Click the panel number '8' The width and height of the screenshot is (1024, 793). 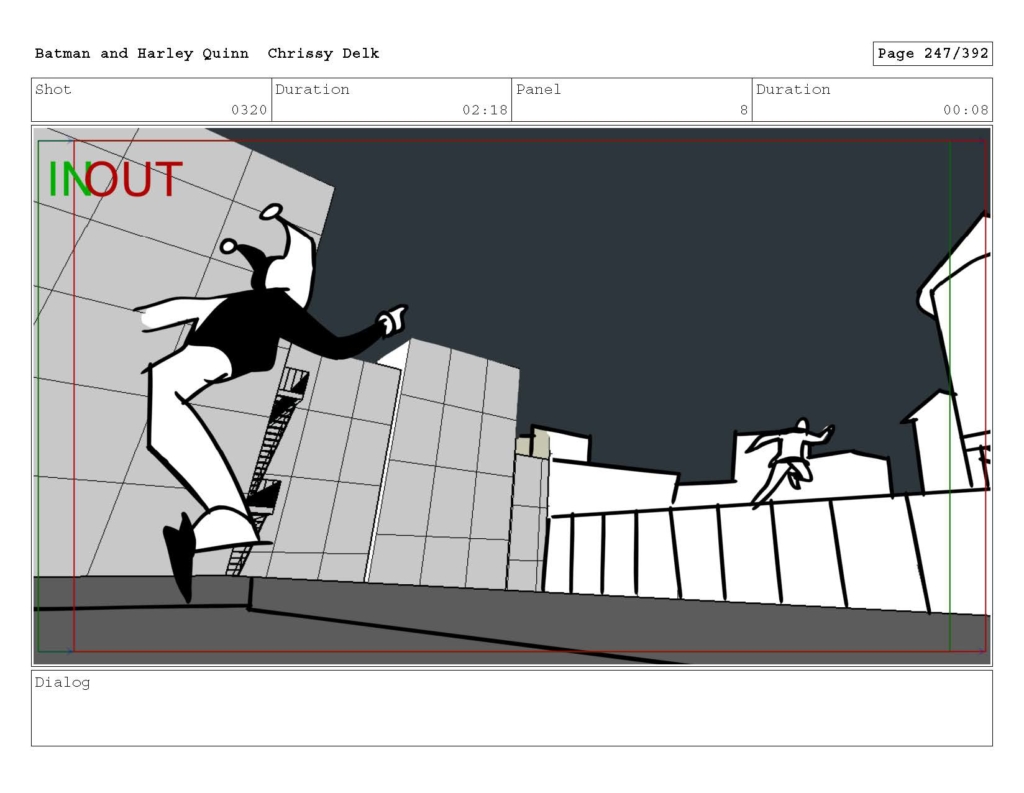click(x=743, y=110)
